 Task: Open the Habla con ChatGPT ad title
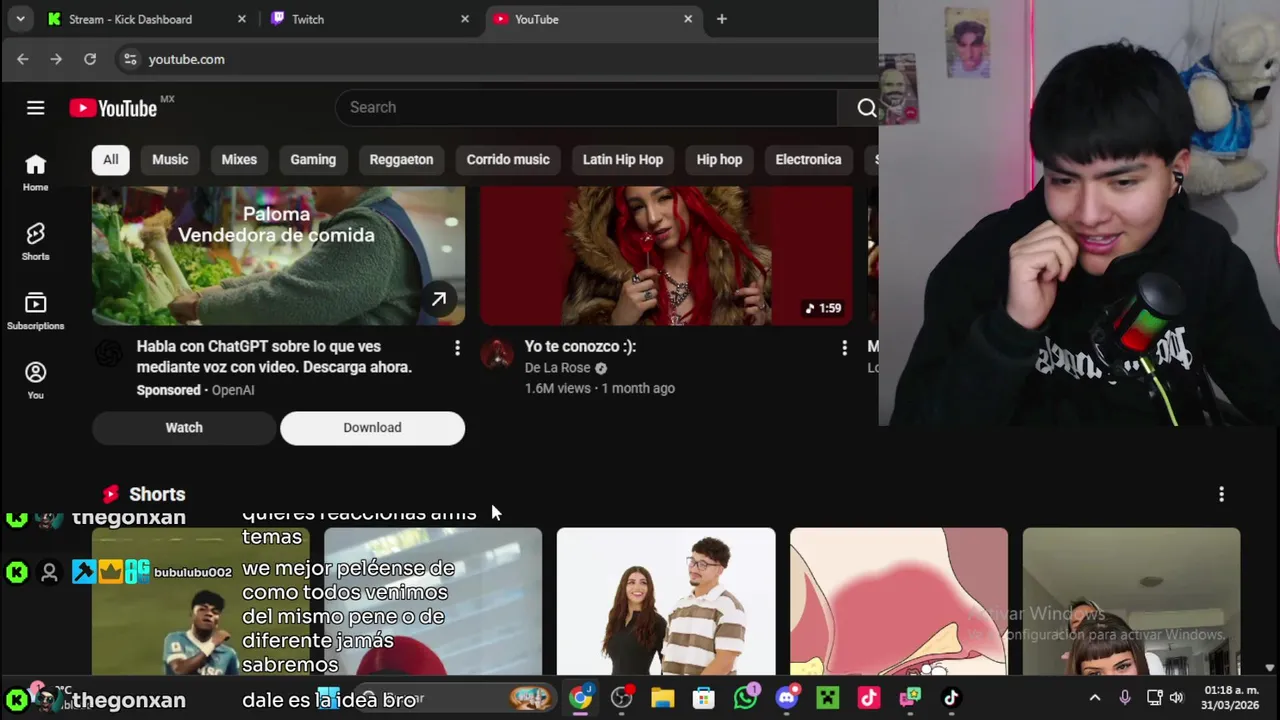point(274,357)
